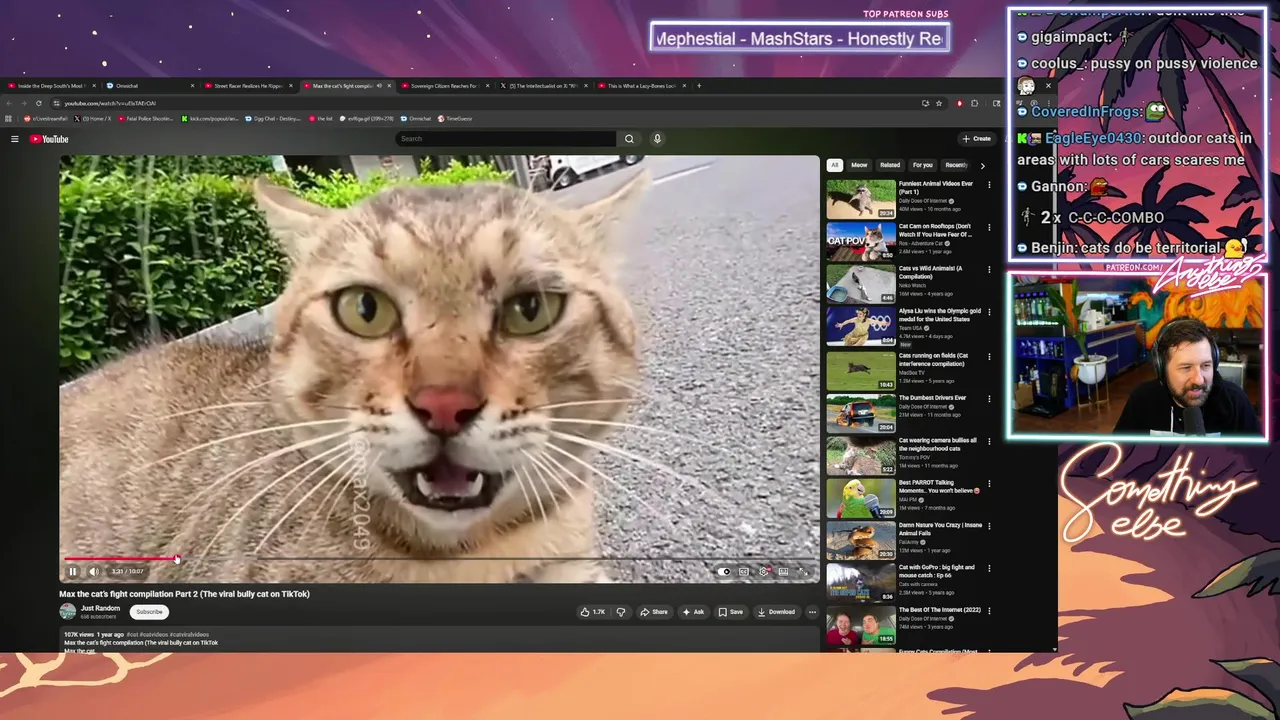Open the browser apps grid on bookmarks bar
Viewport: 1280px width, 720px height.
[x=10, y=119]
